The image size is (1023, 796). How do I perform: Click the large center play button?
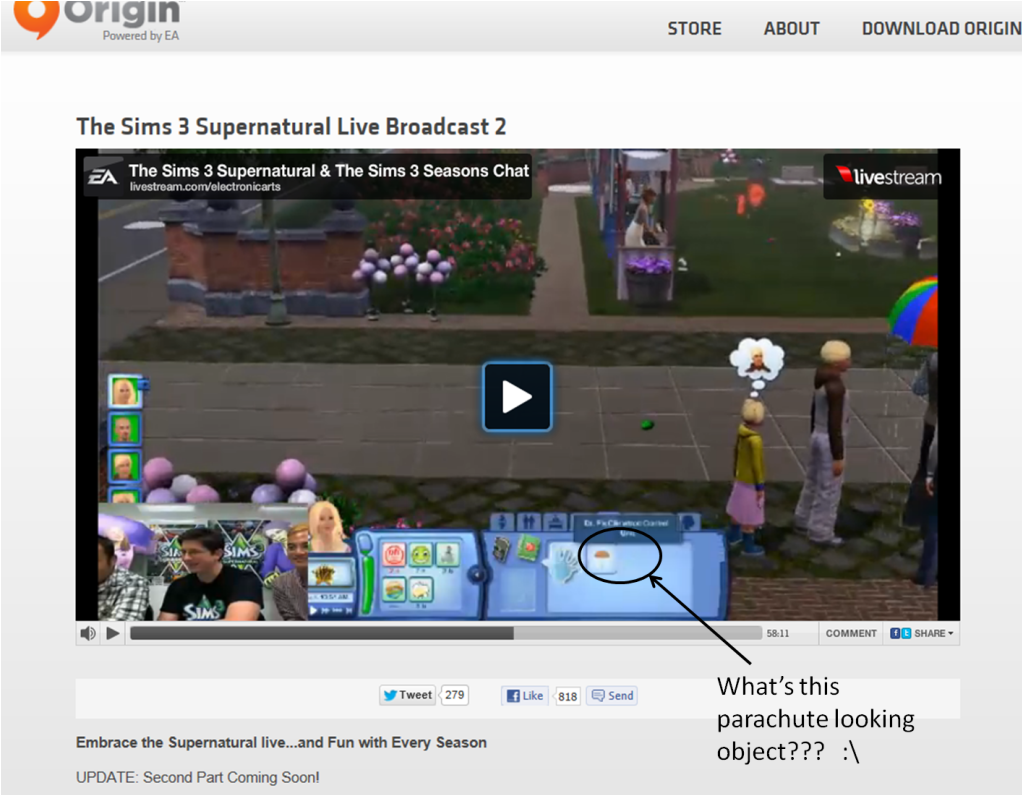517,397
